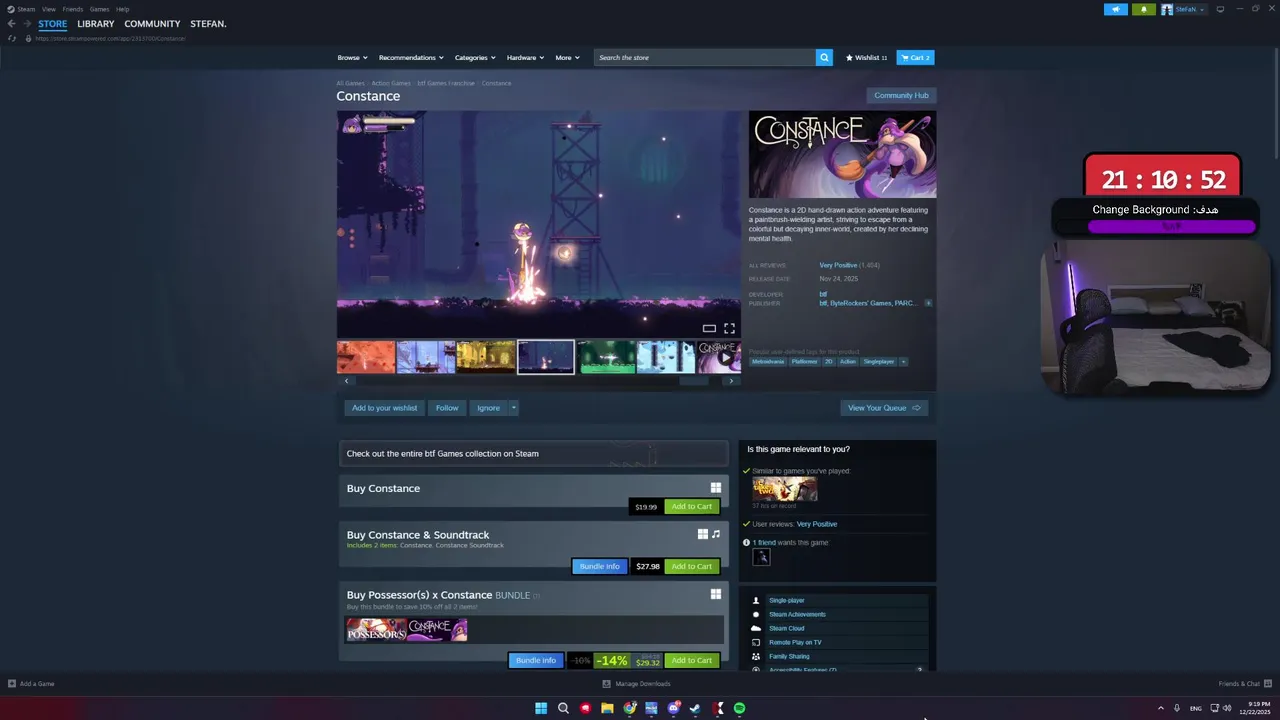1280x720 pixels.
Task: Go back with the left arrow
Action: (x=11, y=24)
